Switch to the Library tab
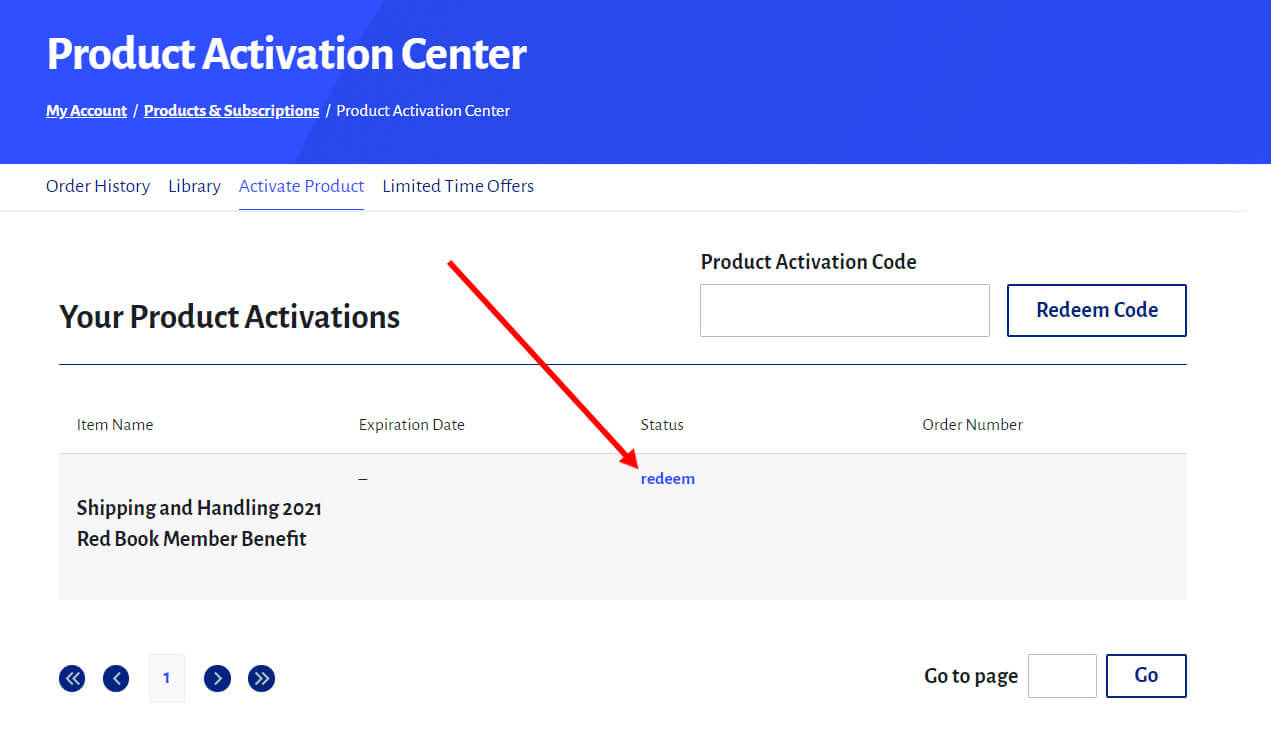 coord(194,186)
